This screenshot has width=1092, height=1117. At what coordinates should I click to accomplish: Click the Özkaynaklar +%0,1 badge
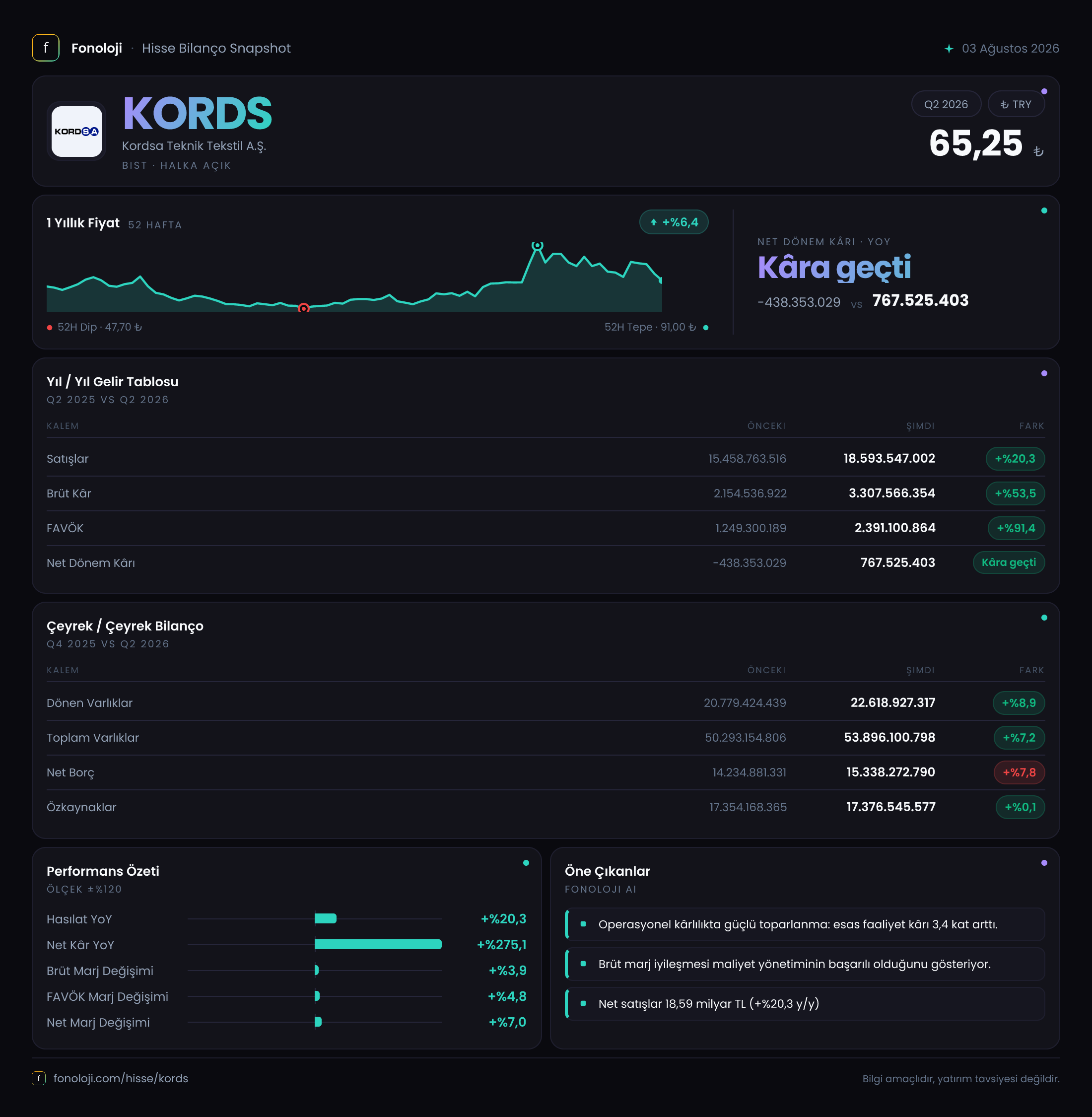coord(1020,807)
